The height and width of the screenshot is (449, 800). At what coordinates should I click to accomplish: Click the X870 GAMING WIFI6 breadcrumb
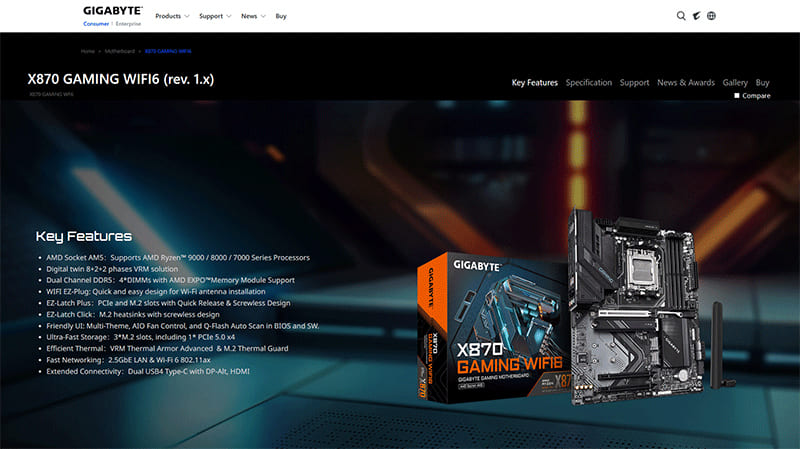coord(168,51)
